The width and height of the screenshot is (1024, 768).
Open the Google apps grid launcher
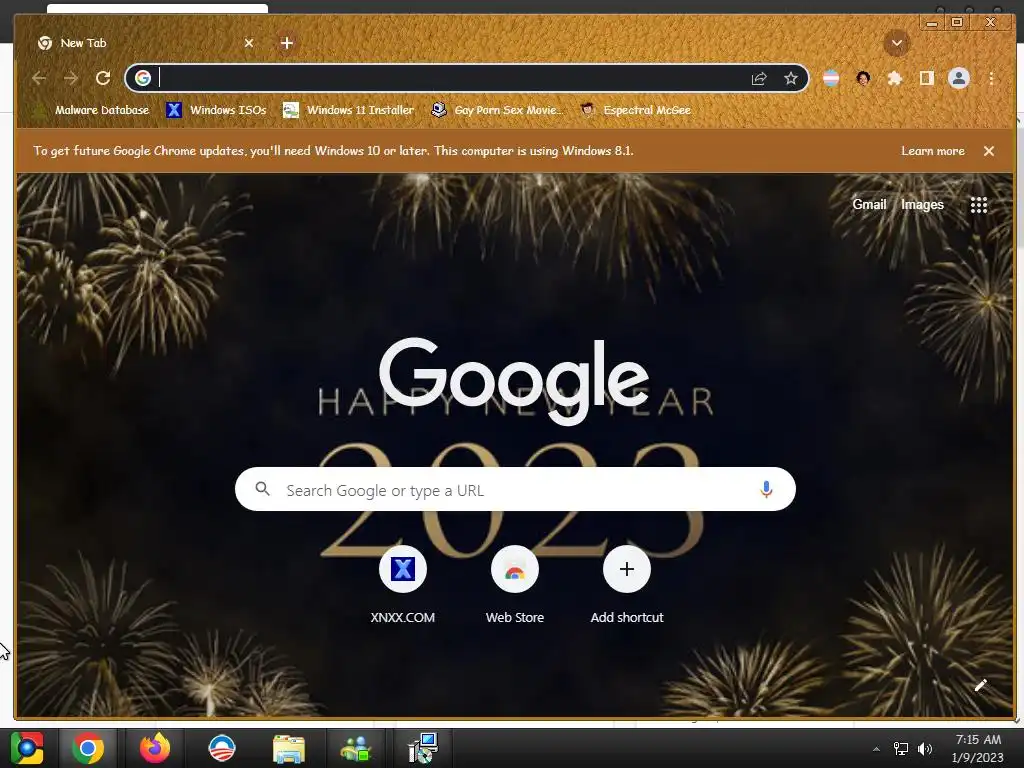point(978,205)
